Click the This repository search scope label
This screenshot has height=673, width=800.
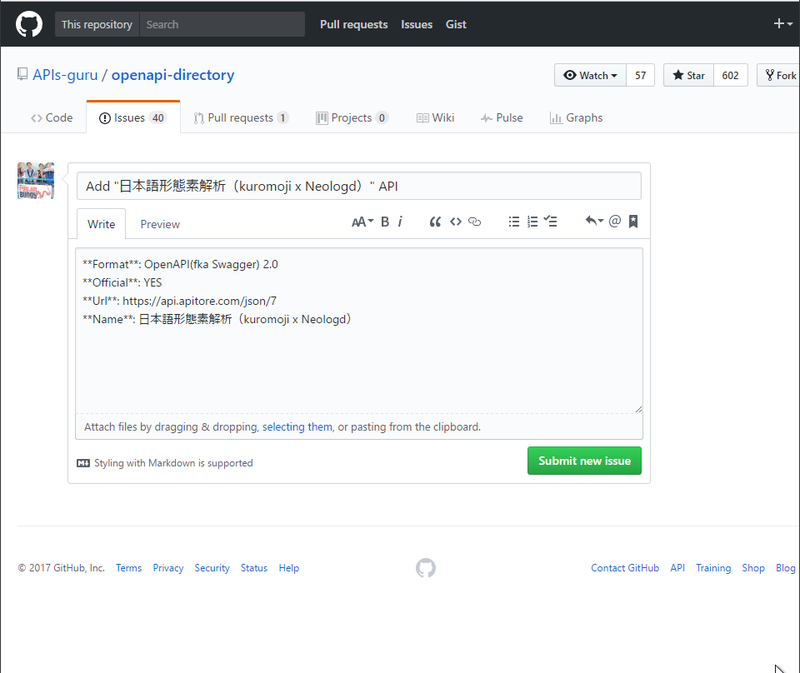(x=97, y=24)
